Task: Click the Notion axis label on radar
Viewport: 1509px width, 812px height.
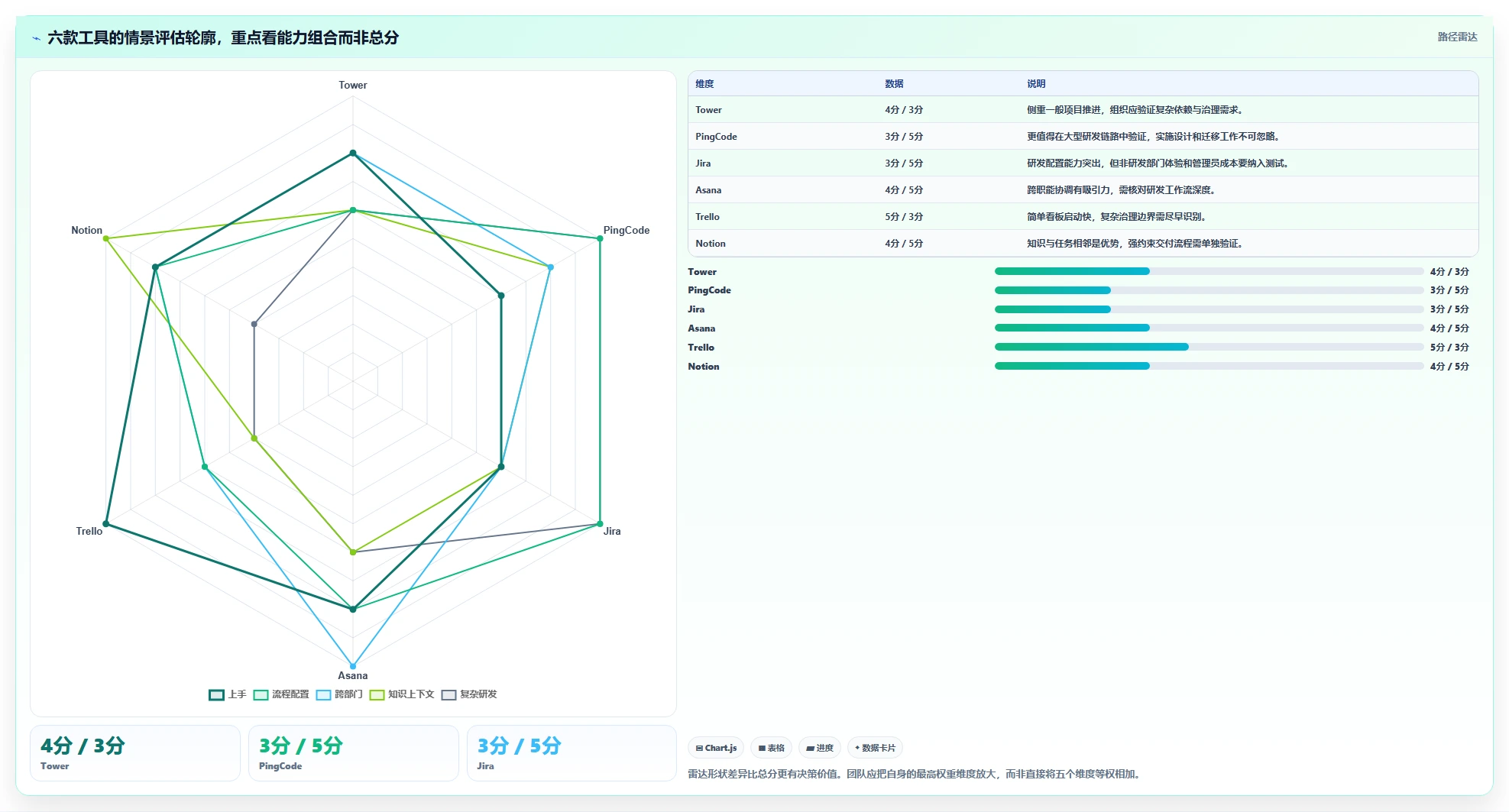Action: 86,230
